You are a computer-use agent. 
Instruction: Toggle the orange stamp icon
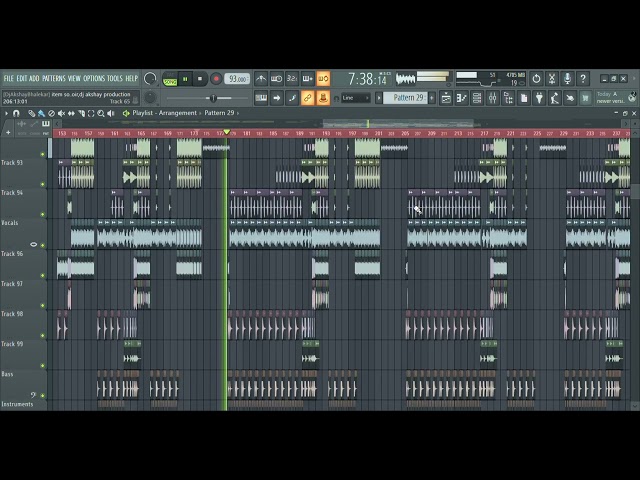coord(323,98)
